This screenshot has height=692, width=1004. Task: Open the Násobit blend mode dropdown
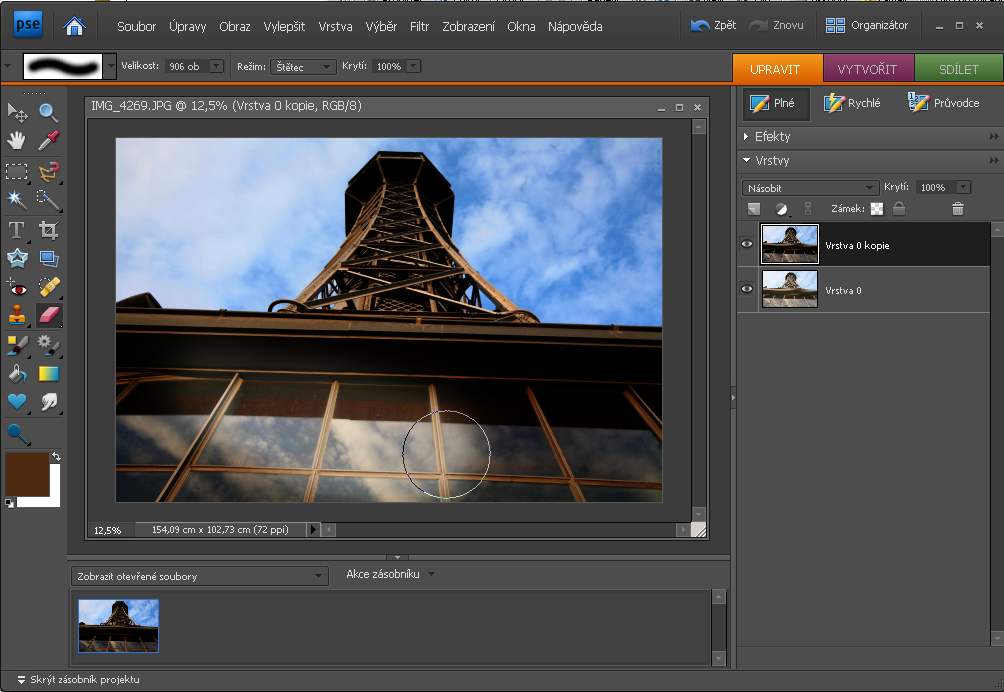tap(810, 188)
